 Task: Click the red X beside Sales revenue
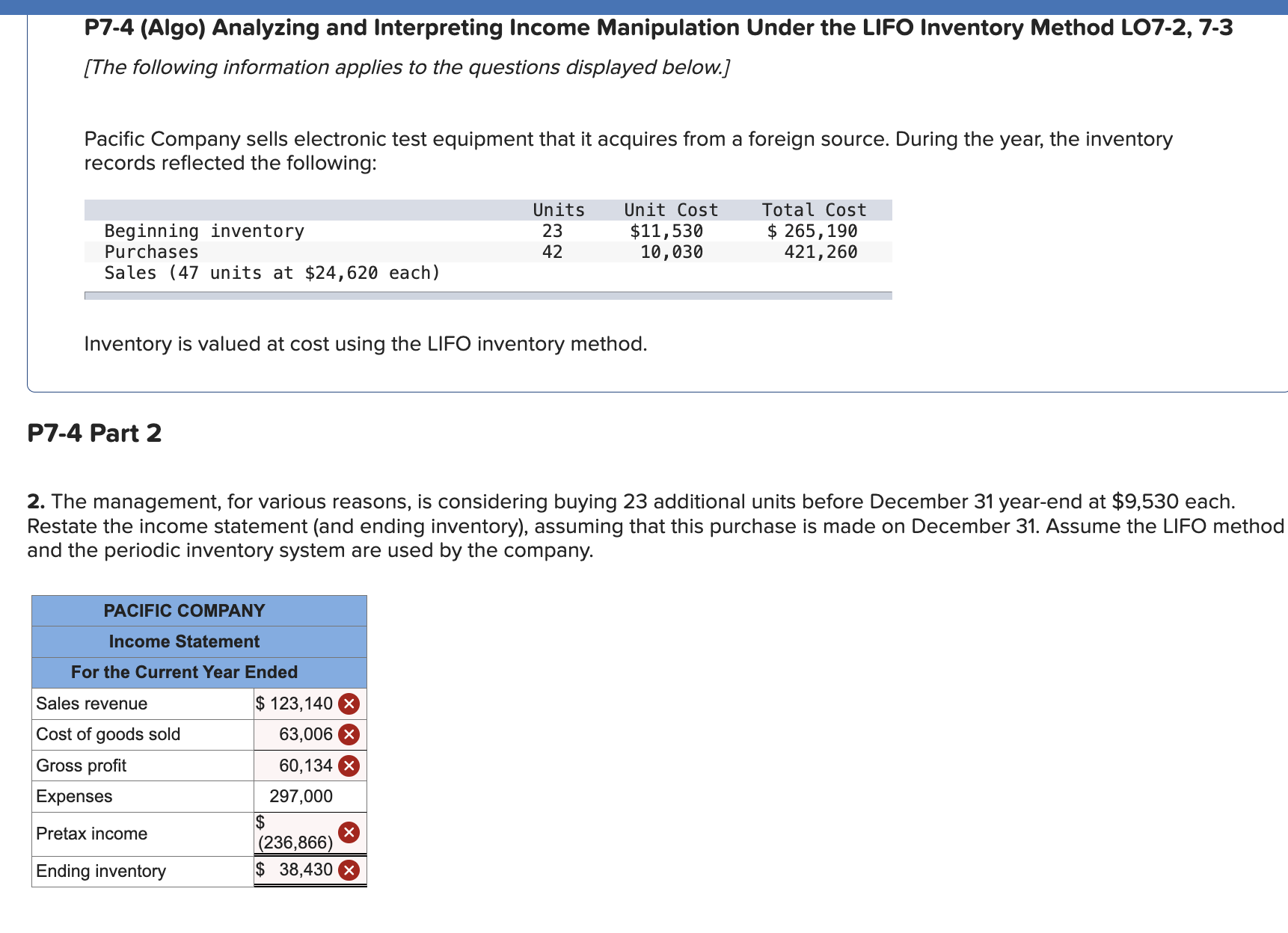(x=349, y=704)
